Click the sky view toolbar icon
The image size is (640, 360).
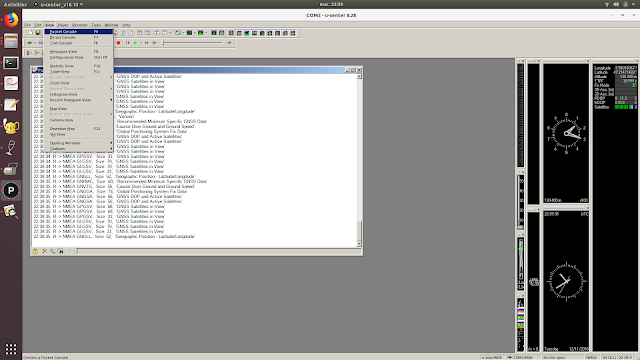point(222,33)
